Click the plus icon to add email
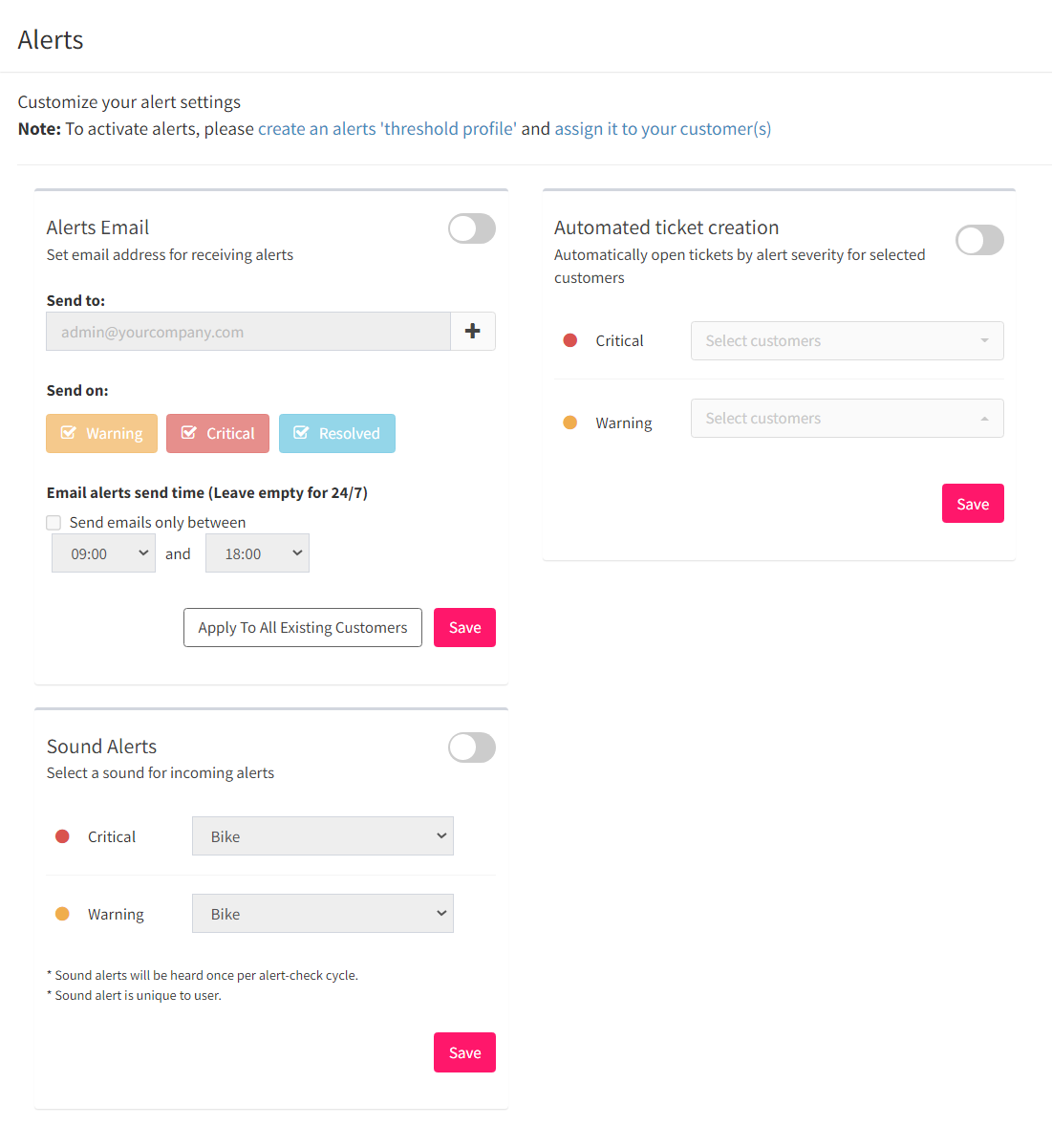1052x1148 pixels. (473, 332)
